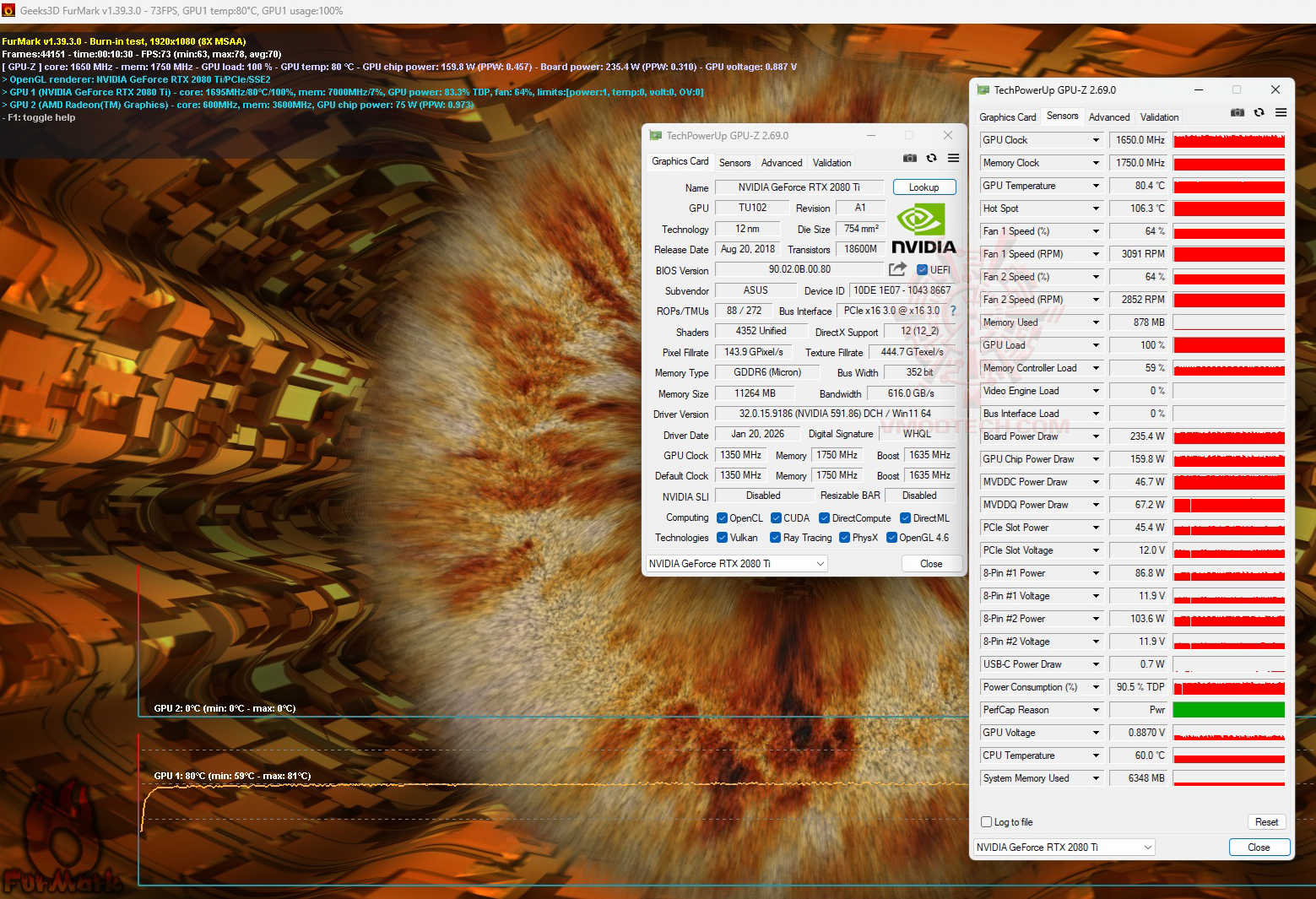1316x899 pixels.
Task: Open the GPU Chip Power Draw dropdown
Action: (1096, 459)
